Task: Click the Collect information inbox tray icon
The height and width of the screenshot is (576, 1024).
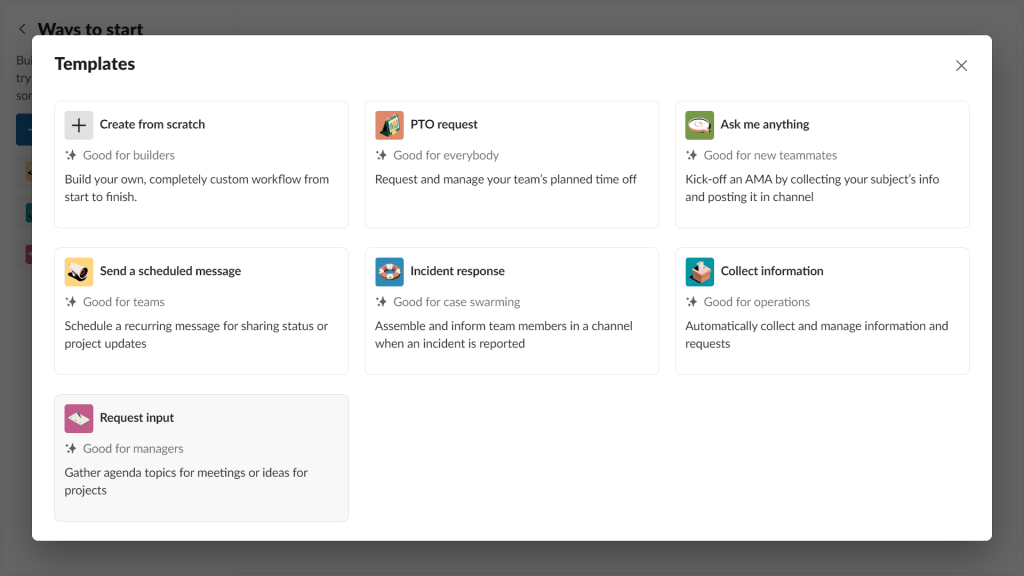Action: pos(699,271)
